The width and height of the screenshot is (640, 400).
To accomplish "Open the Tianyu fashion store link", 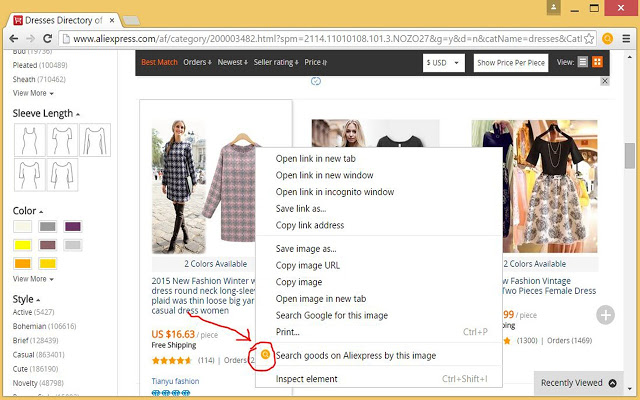I will [176, 380].
